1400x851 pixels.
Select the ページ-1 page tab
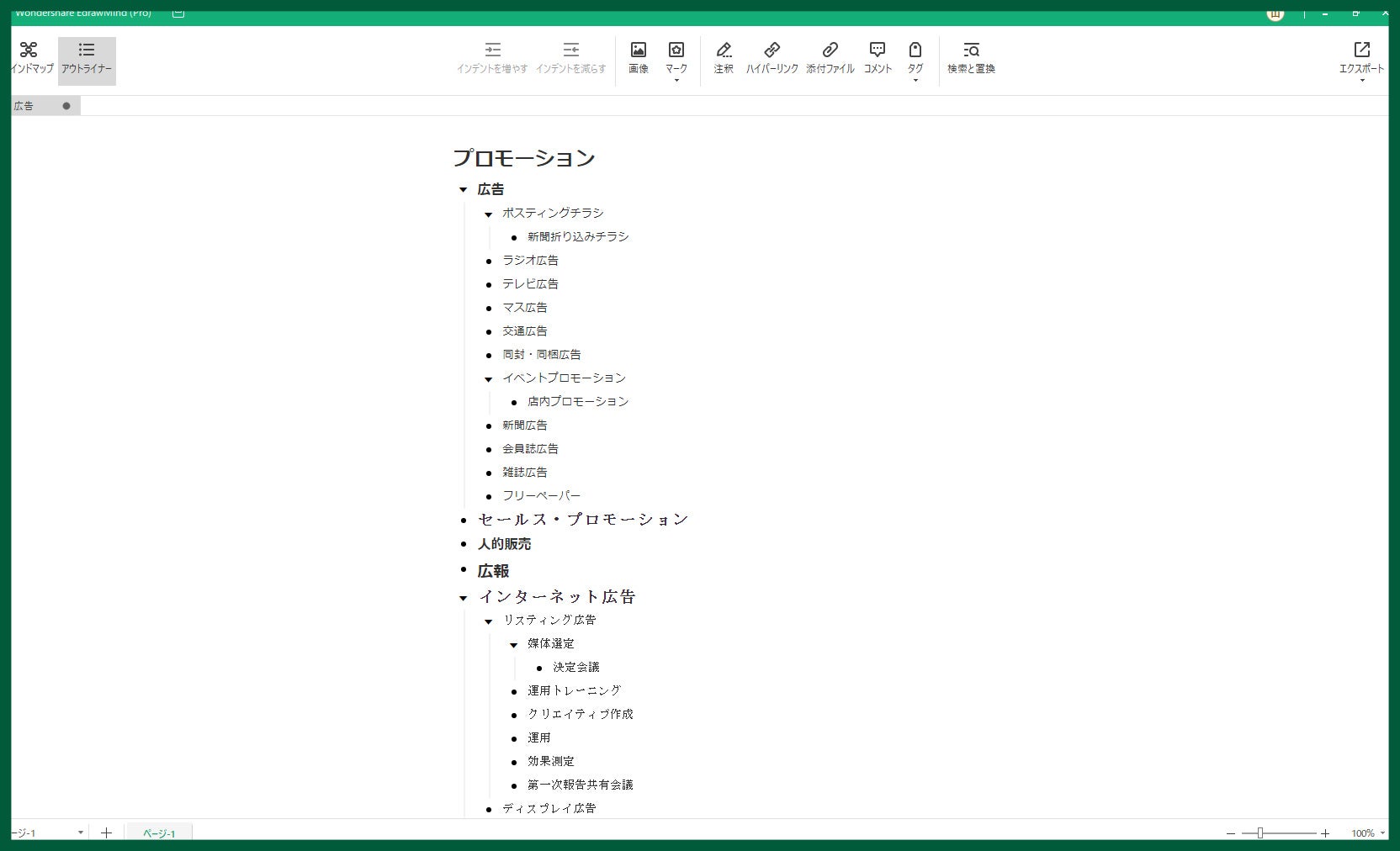[158, 833]
